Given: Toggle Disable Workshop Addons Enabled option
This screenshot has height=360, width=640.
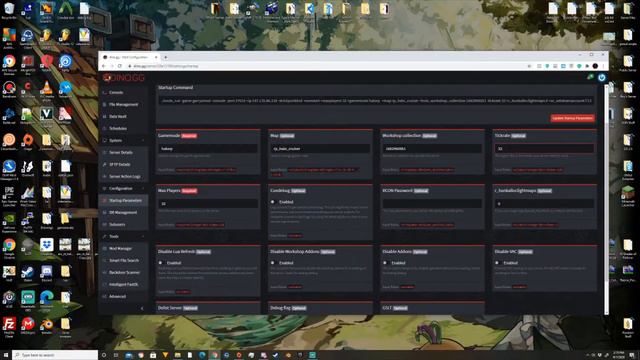Looking at the screenshot, I should 273,263.
